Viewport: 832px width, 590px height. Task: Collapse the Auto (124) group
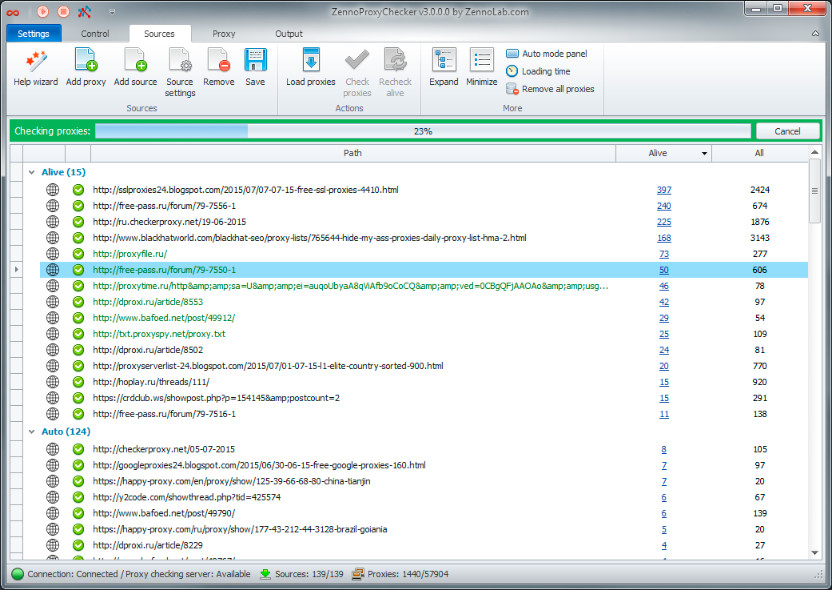pyautogui.click(x=32, y=432)
